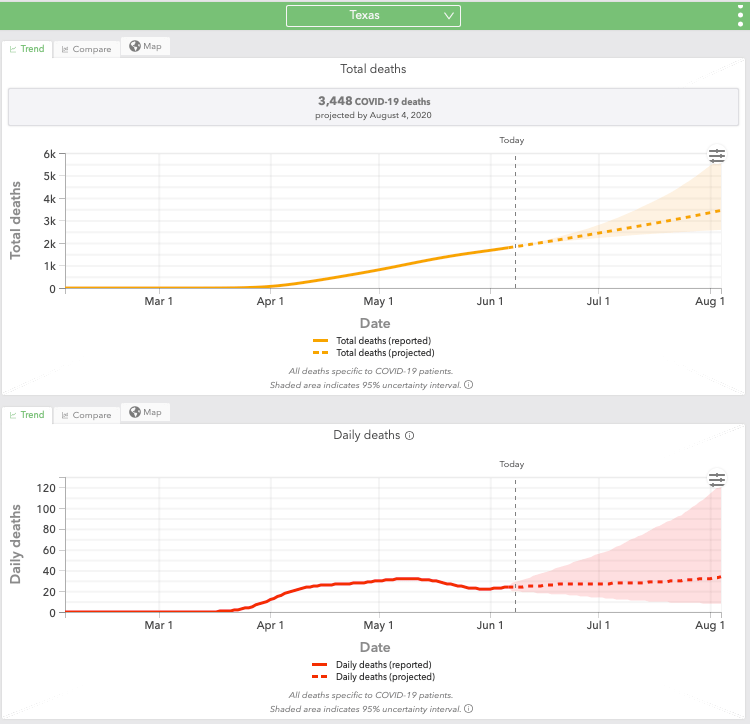The image size is (750, 724).
Task: Hide Daily deaths (projected) legend series
Action: pyautogui.click(x=375, y=677)
